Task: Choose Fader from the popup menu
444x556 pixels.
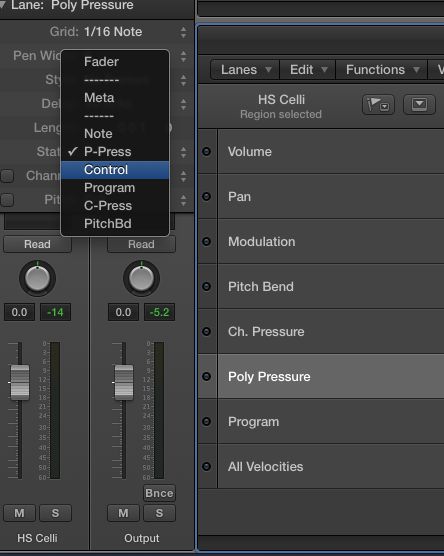Action: (x=115, y=62)
